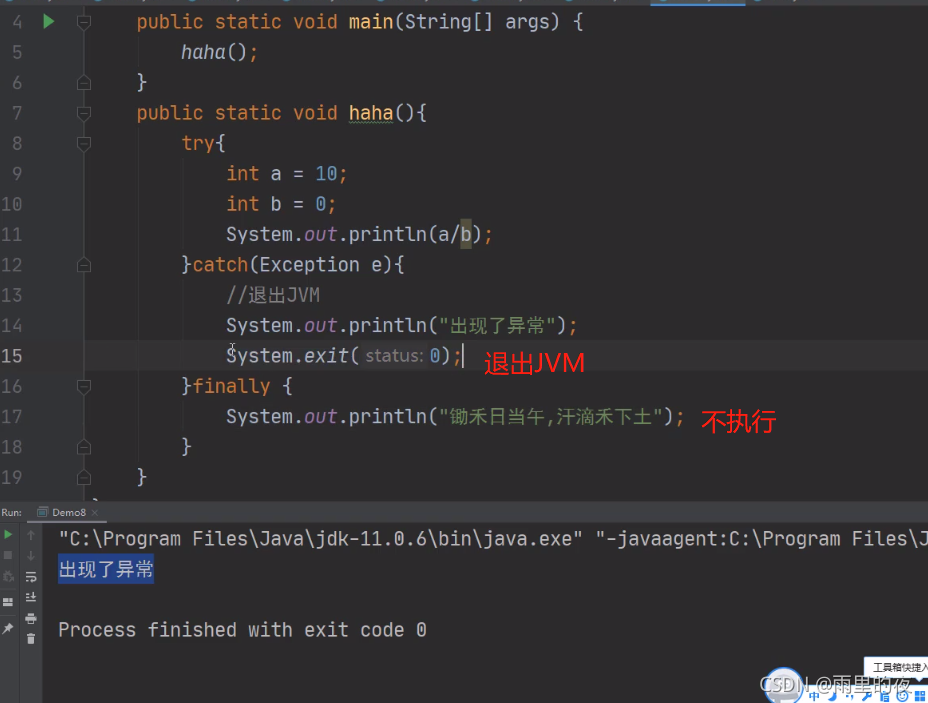Clear all console output with trash icon
The height and width of the screenshot is (703, 928).
(31, 638)
